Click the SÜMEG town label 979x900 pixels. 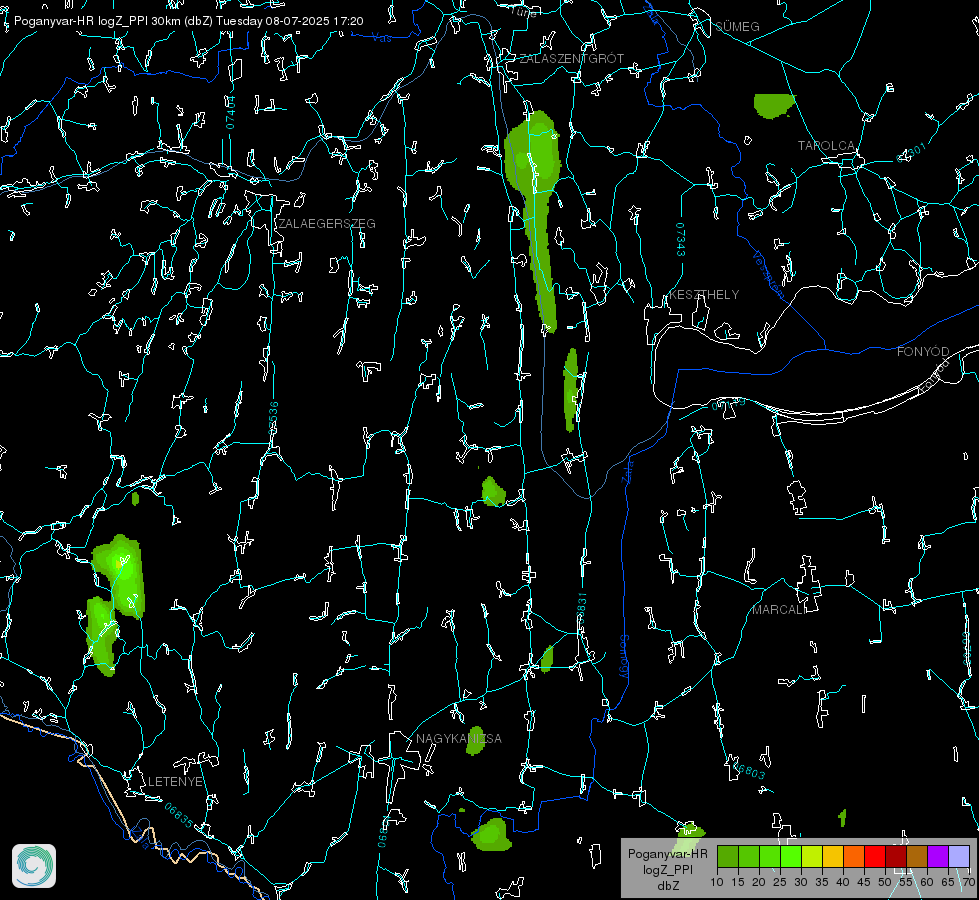[737, 26]
